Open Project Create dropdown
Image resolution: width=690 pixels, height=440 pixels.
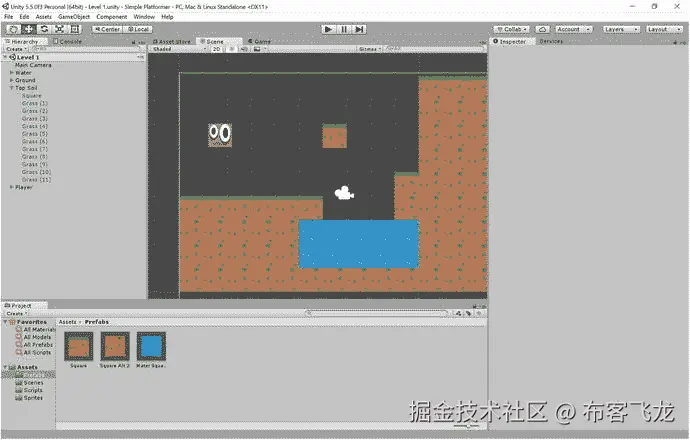(x=17, y=313)
